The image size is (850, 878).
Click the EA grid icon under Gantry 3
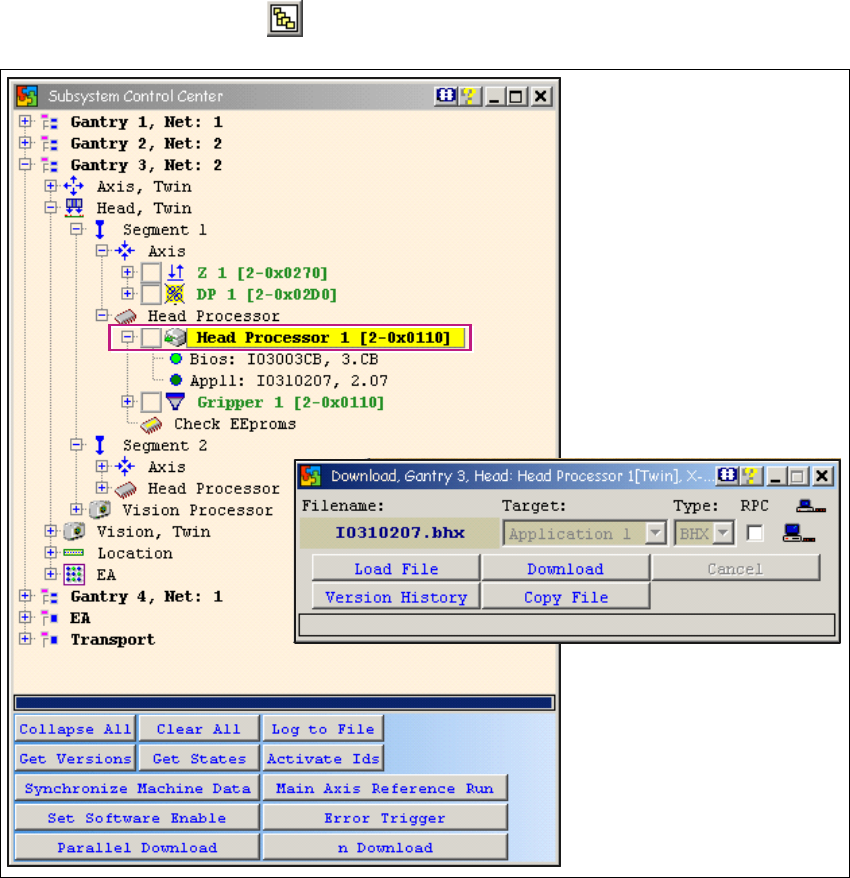(74, 575)
